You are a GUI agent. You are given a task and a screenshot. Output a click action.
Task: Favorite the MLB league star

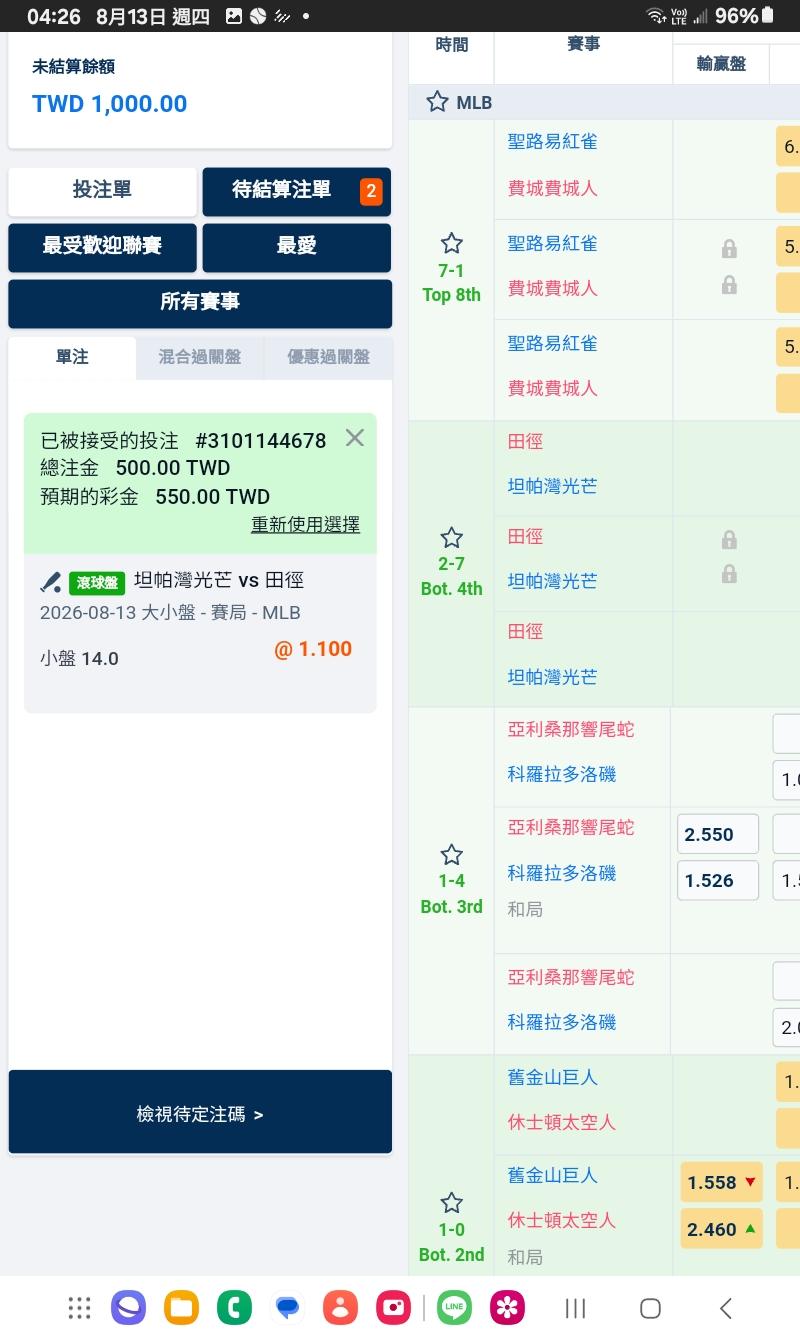[437, 102]
